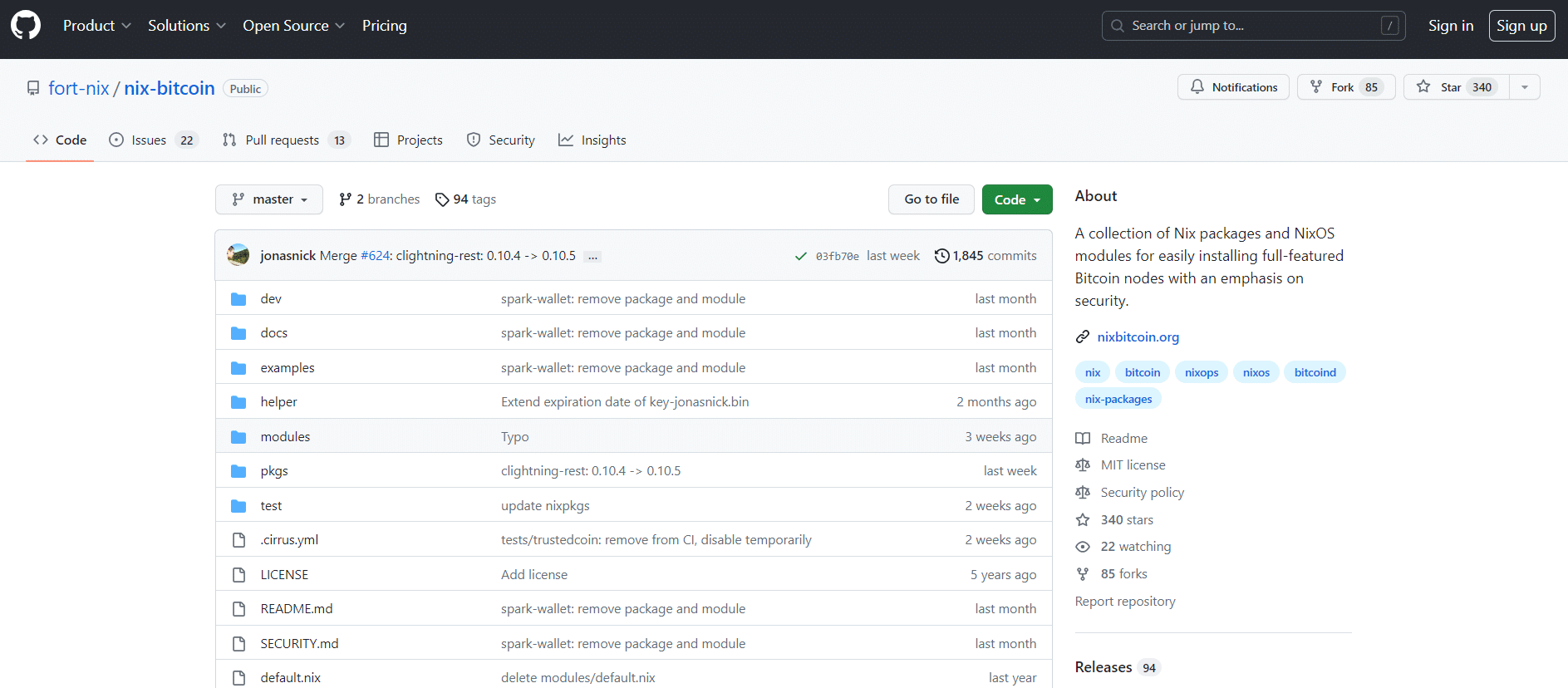This screenshot has width=1568, height=688.
Task: Select the .cirrus.yml file icon
Action: tap(238, 540)
